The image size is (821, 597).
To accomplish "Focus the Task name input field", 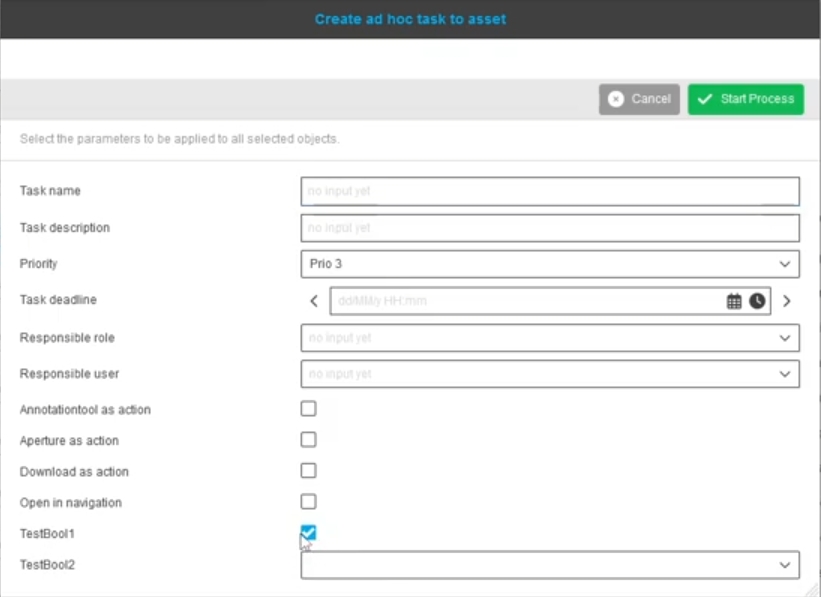I will 550,191.
